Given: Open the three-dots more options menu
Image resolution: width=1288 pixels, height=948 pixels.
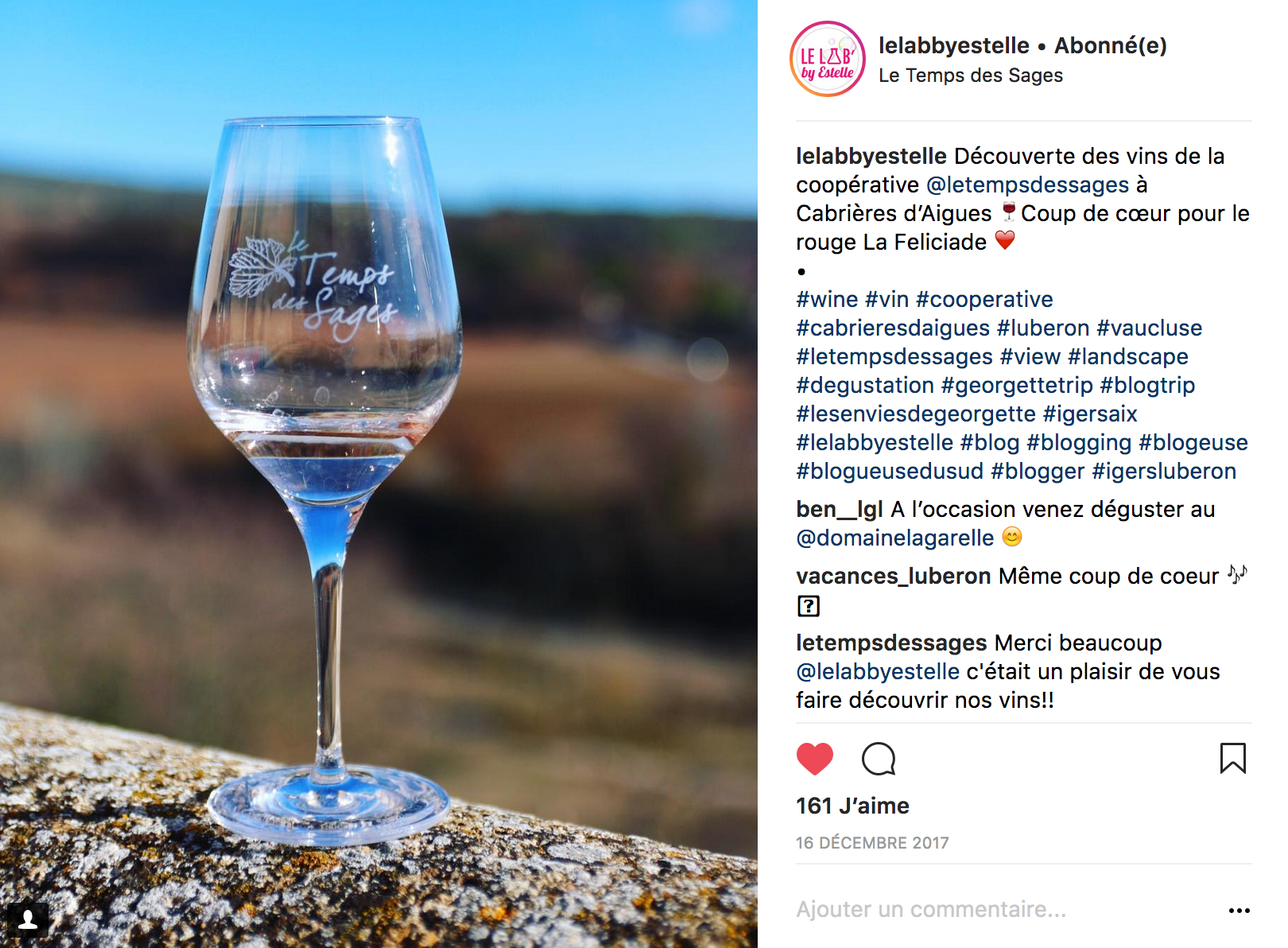Looking at the screenshot, I should point(1239,911).
